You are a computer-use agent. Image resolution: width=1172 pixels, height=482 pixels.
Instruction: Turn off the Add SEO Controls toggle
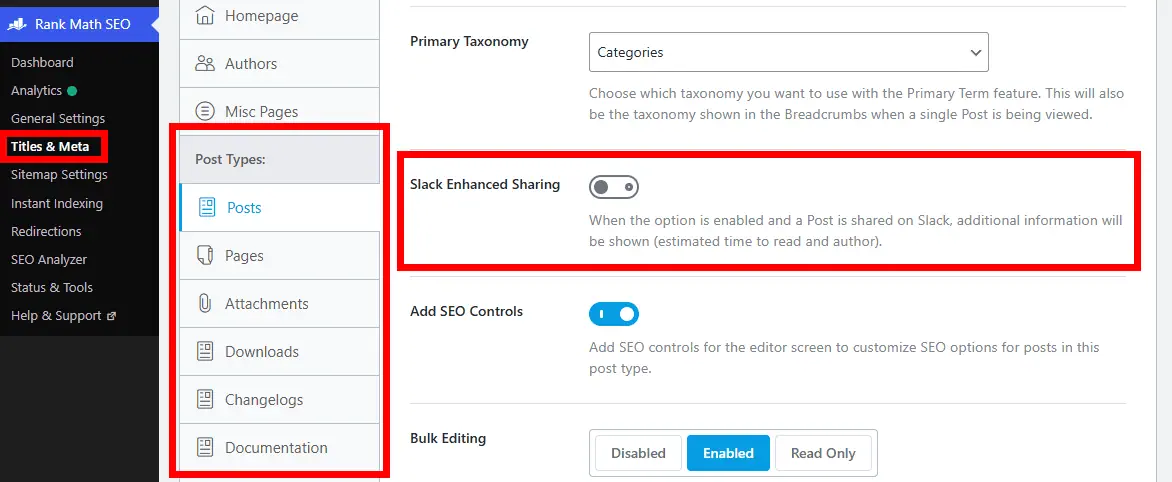613,315
